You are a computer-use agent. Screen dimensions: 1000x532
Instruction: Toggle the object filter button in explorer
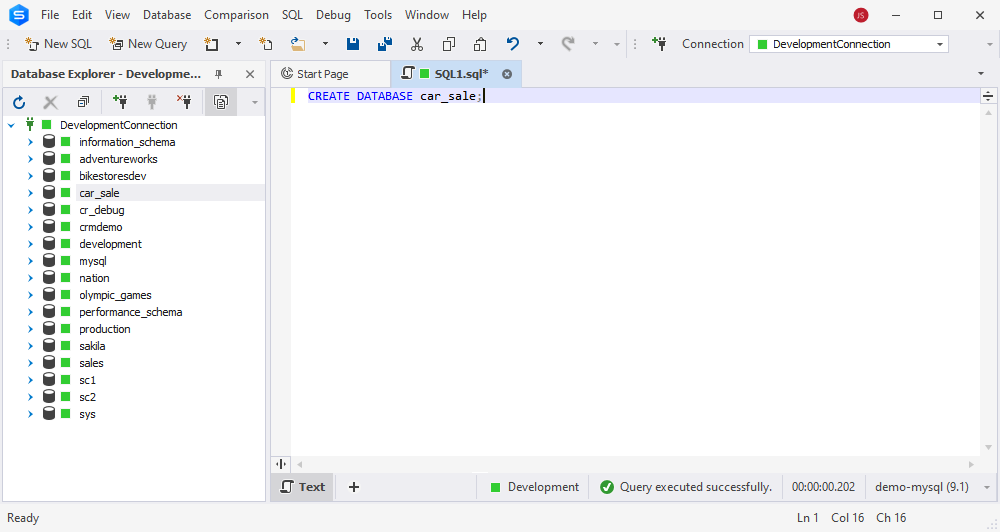click(221, 102)
